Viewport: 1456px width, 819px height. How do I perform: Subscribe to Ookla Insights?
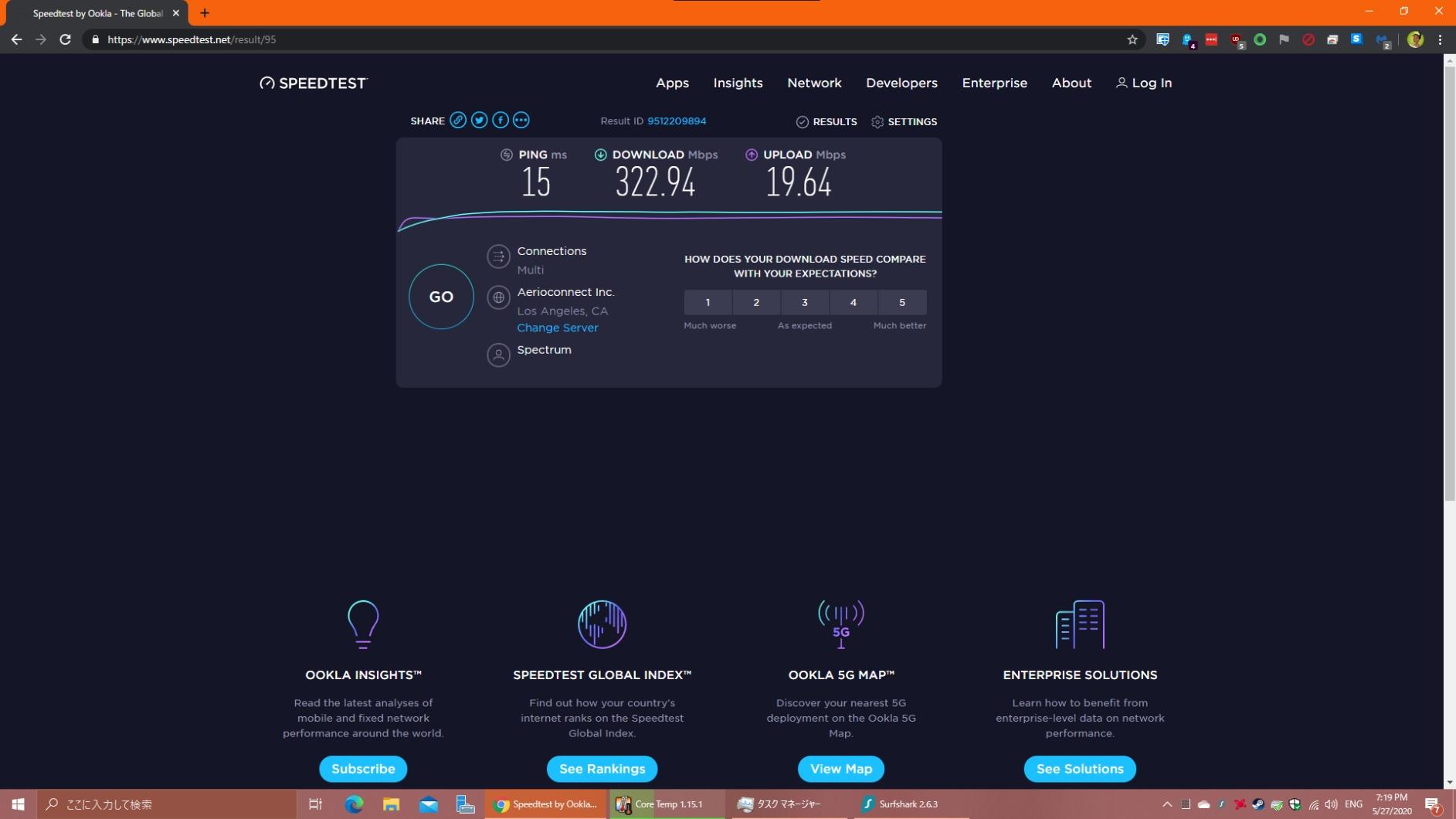point(363,769)
